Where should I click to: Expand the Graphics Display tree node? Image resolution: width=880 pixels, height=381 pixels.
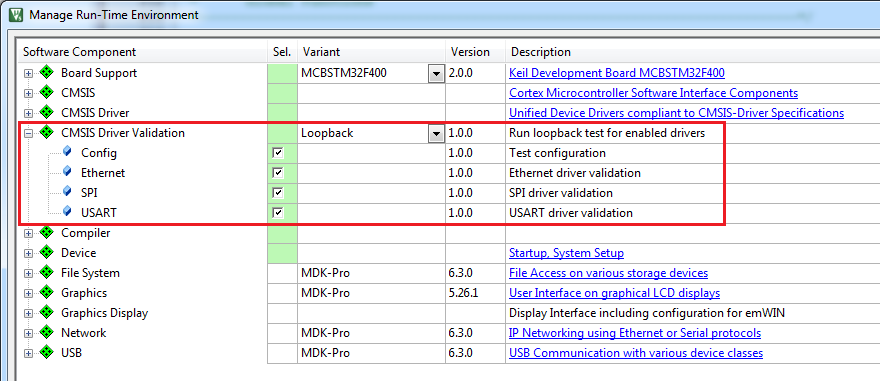click(29, 313)
